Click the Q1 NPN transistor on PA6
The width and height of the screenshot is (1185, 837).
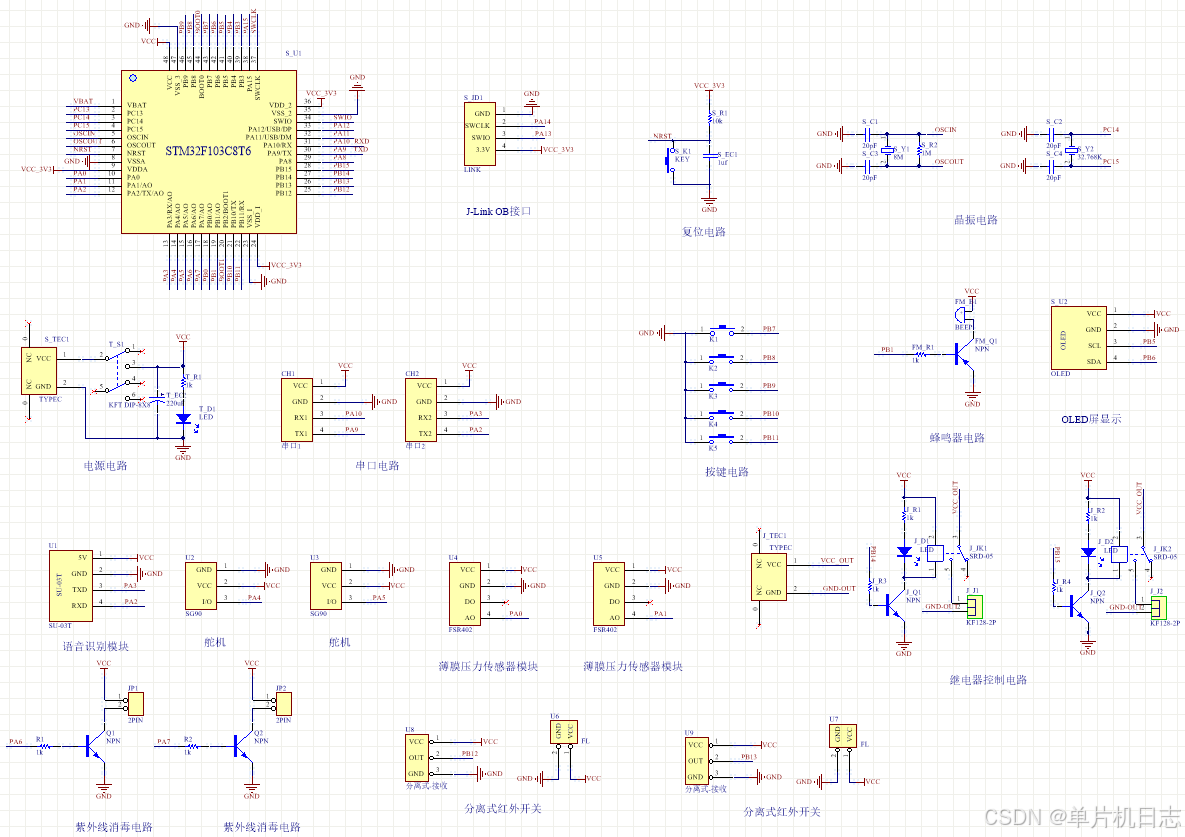pyautogui.click(x=94, y=746)
